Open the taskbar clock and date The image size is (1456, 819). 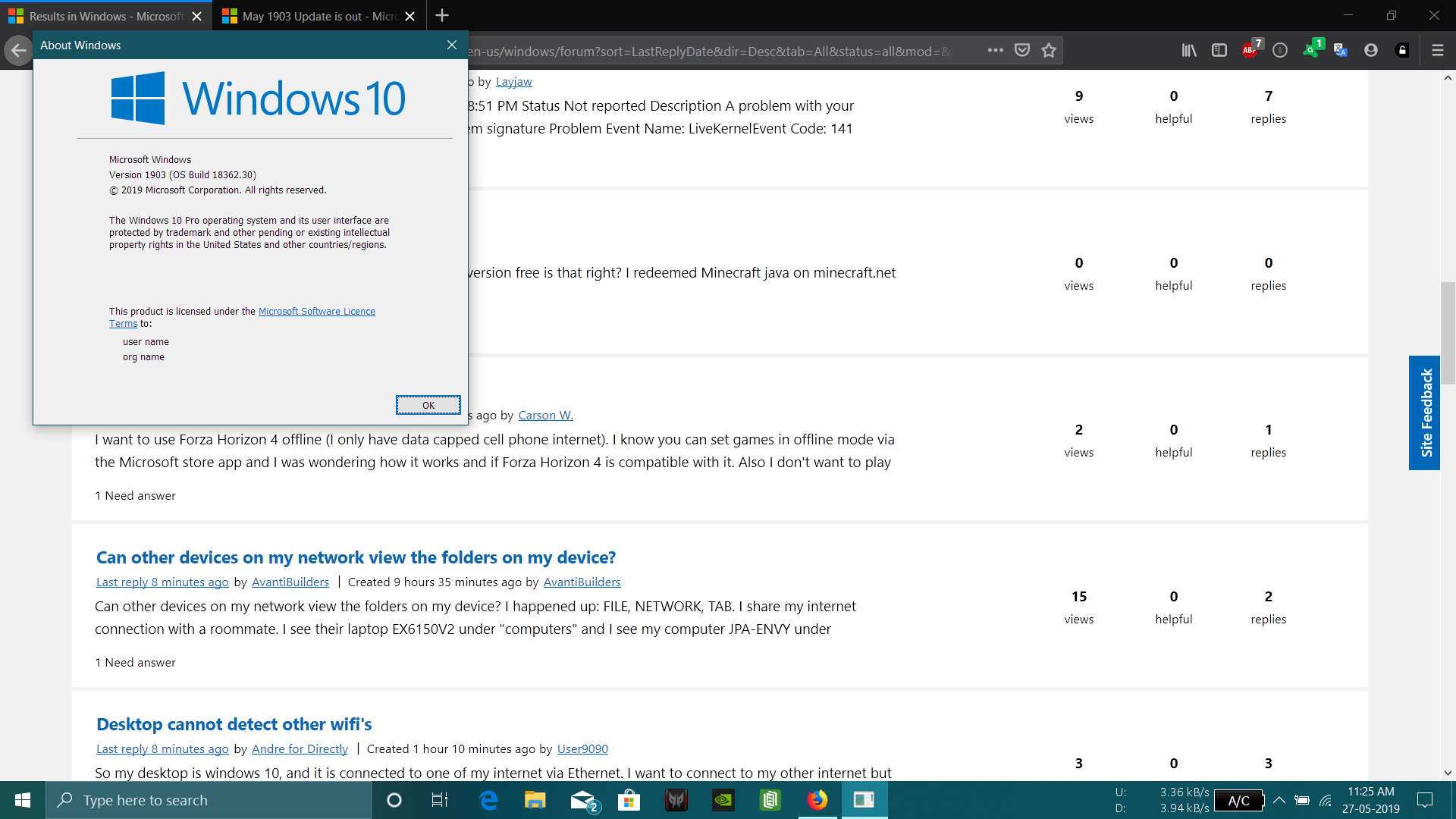coord(1371,800)
